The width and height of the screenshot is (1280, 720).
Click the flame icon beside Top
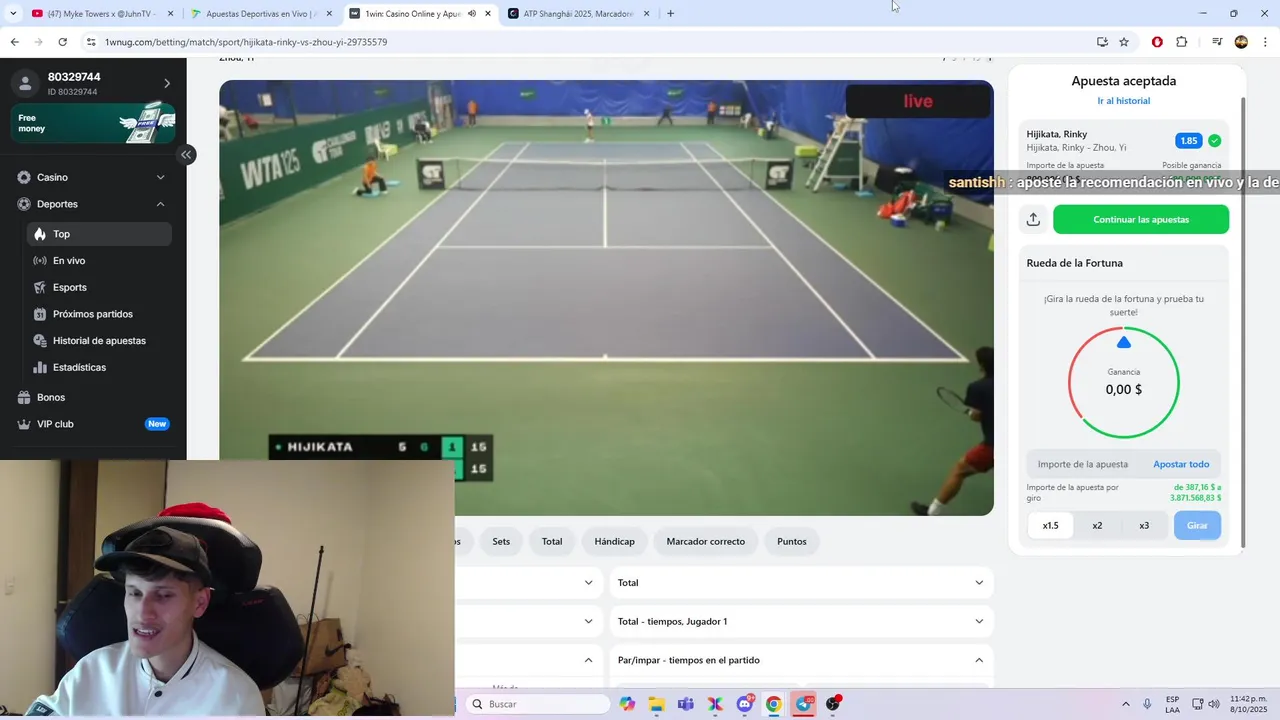pyautogui.click(x=40, y=234)
